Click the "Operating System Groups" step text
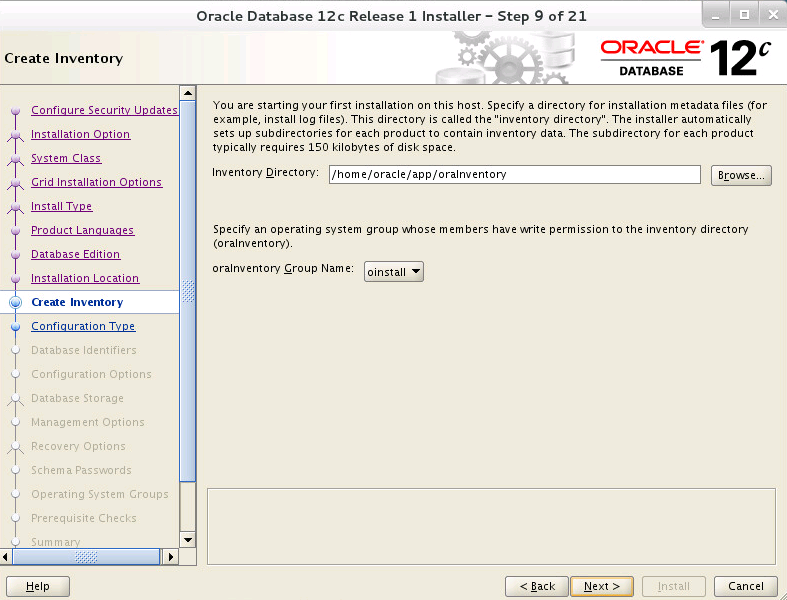 [x=100, y=494]
